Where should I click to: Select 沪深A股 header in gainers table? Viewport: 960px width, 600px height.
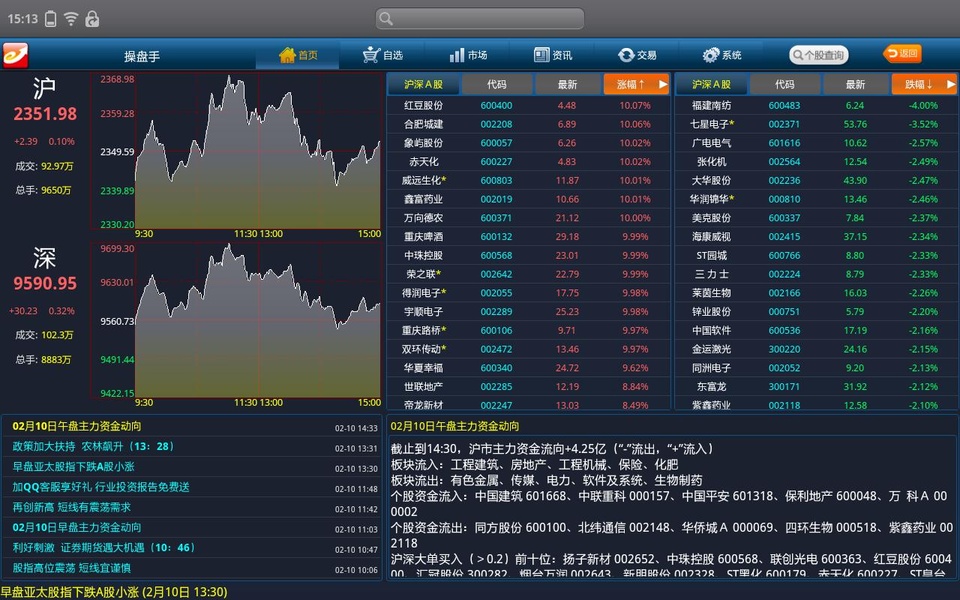point(423,84)
